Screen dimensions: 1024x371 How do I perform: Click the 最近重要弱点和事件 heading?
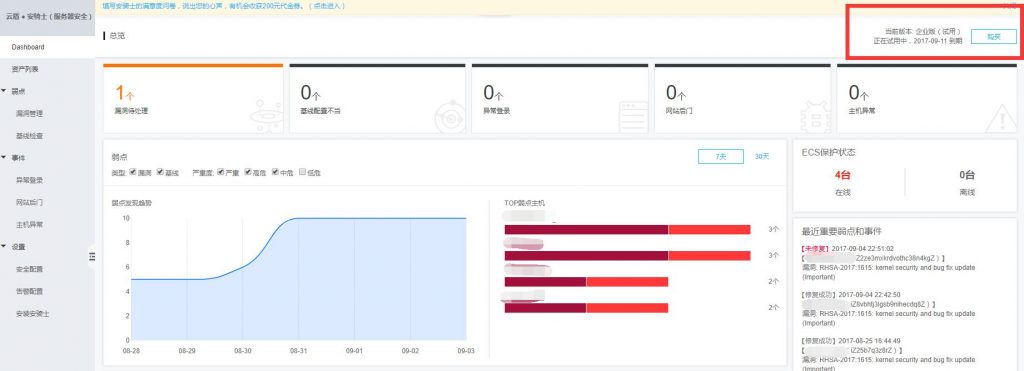(842, 231)
